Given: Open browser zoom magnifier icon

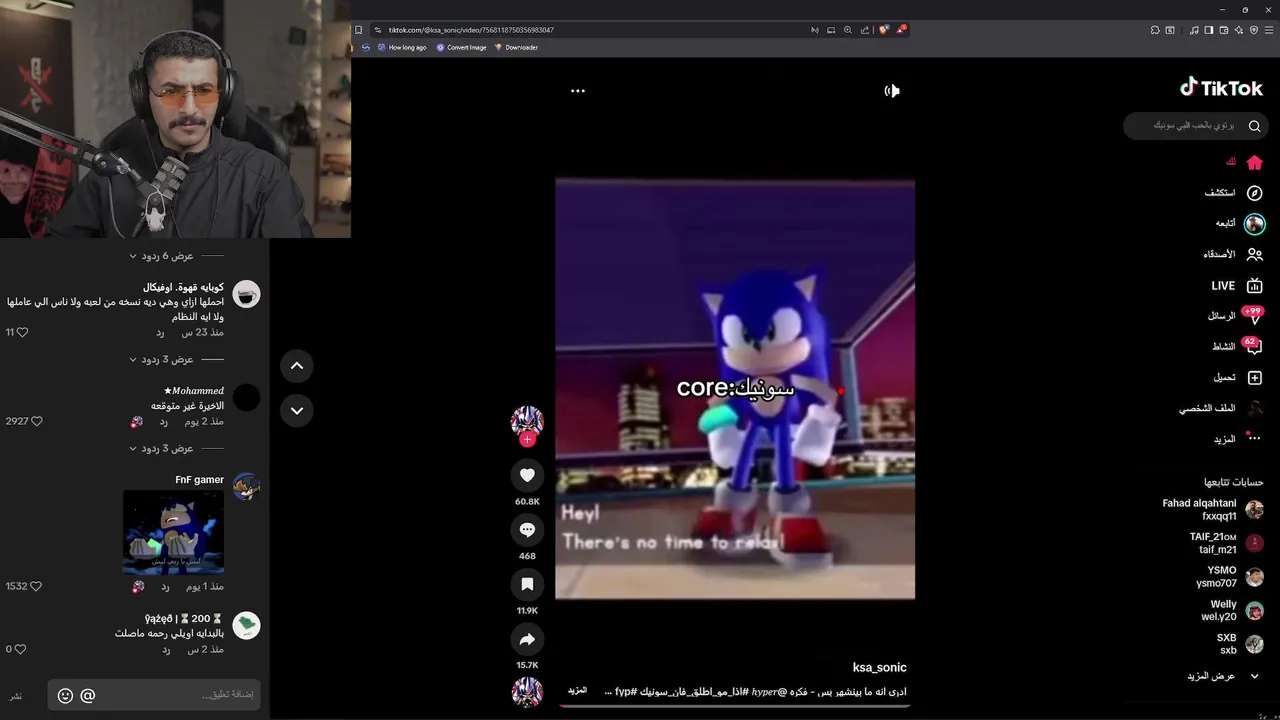Looking at the screenshot, I should (848, 30).
